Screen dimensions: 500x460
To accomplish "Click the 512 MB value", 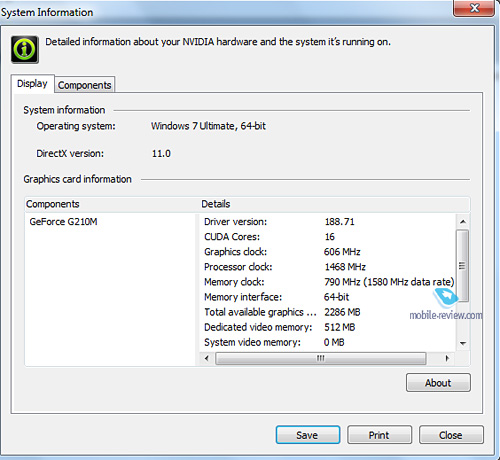I will click(340, 327).
